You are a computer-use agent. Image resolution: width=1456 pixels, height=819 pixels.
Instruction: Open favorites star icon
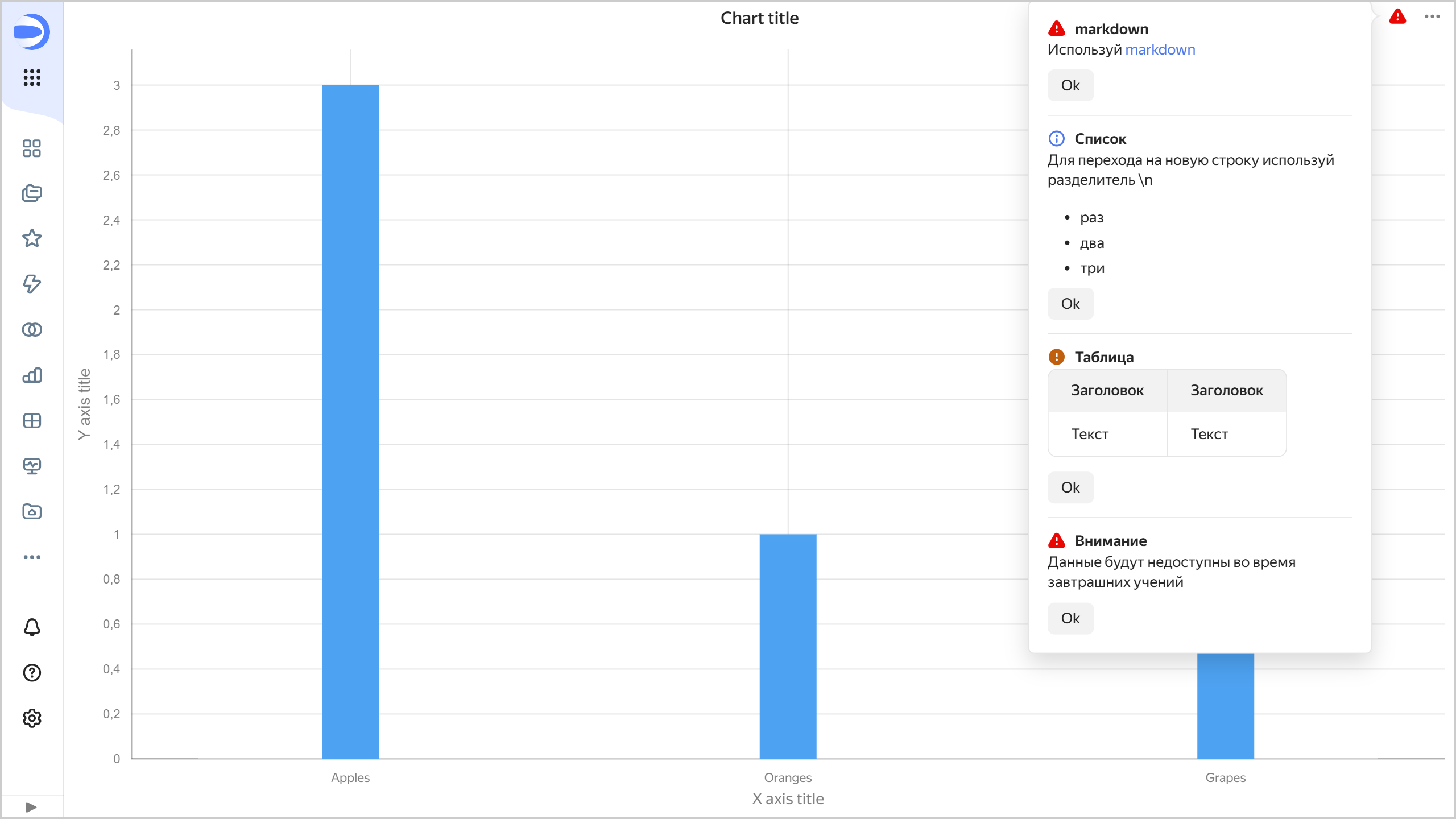click(x=32, y=238)
